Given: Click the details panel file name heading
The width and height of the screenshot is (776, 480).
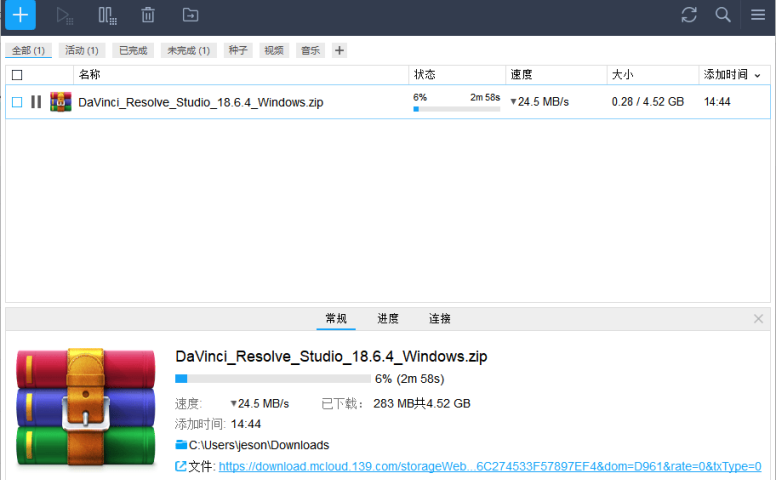Looking at the screenshot, I should point(331,357).
